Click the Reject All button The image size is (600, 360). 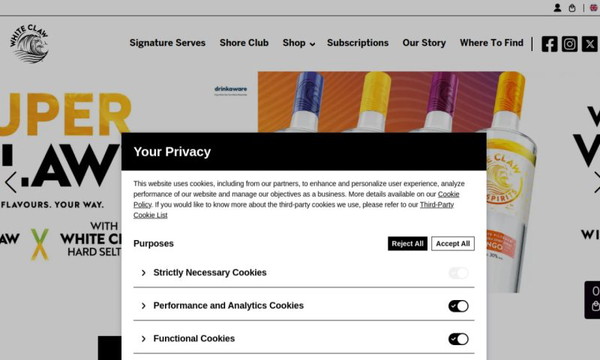408,244
